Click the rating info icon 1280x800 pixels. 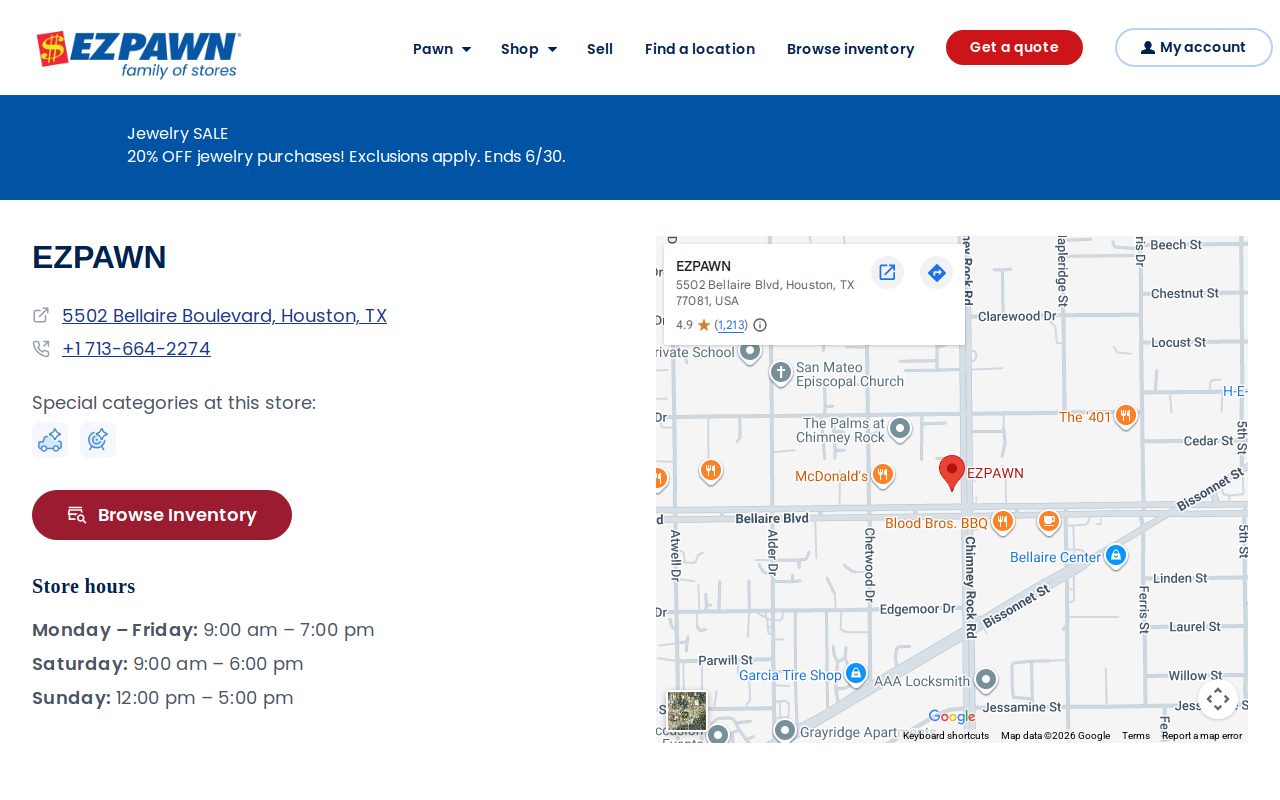click(x=760, y=325)
